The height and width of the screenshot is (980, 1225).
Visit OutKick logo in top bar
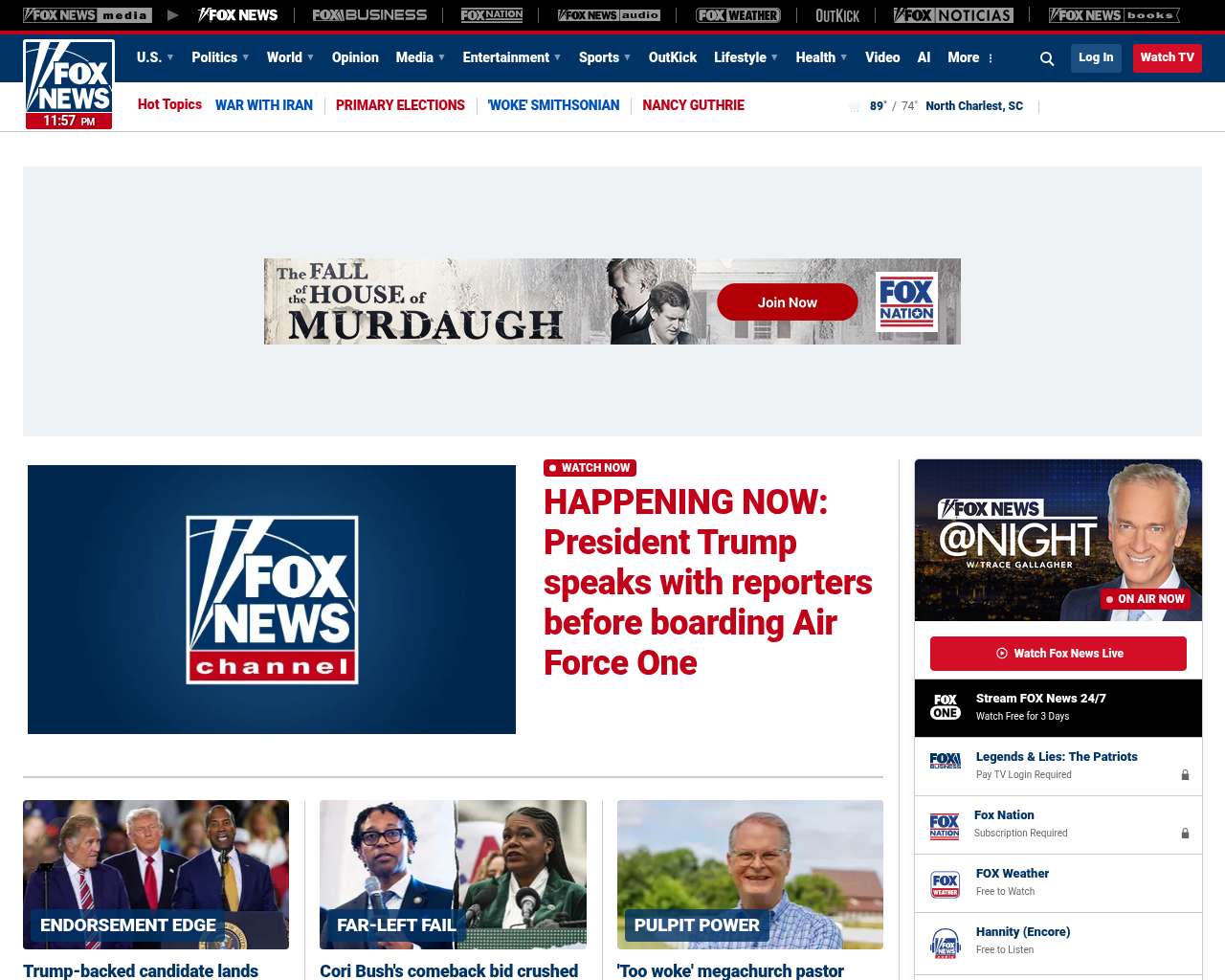pos(837,15)
